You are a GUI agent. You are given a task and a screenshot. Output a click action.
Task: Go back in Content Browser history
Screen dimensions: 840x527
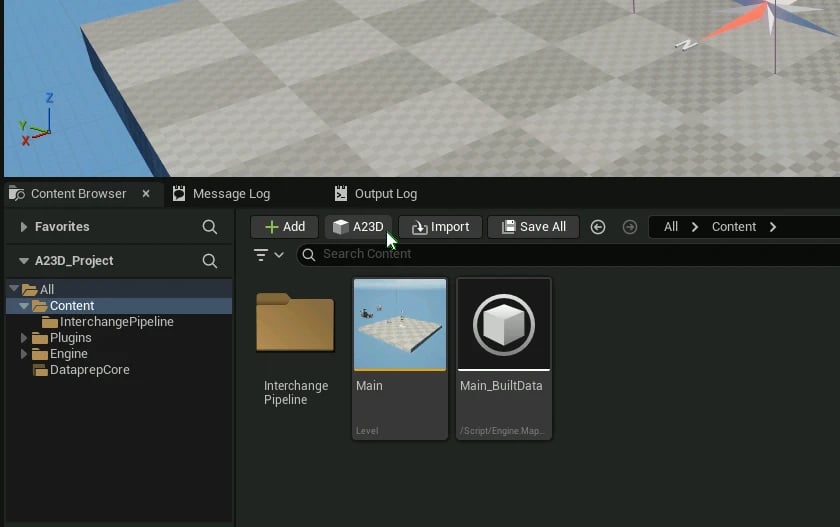[598, 227]
